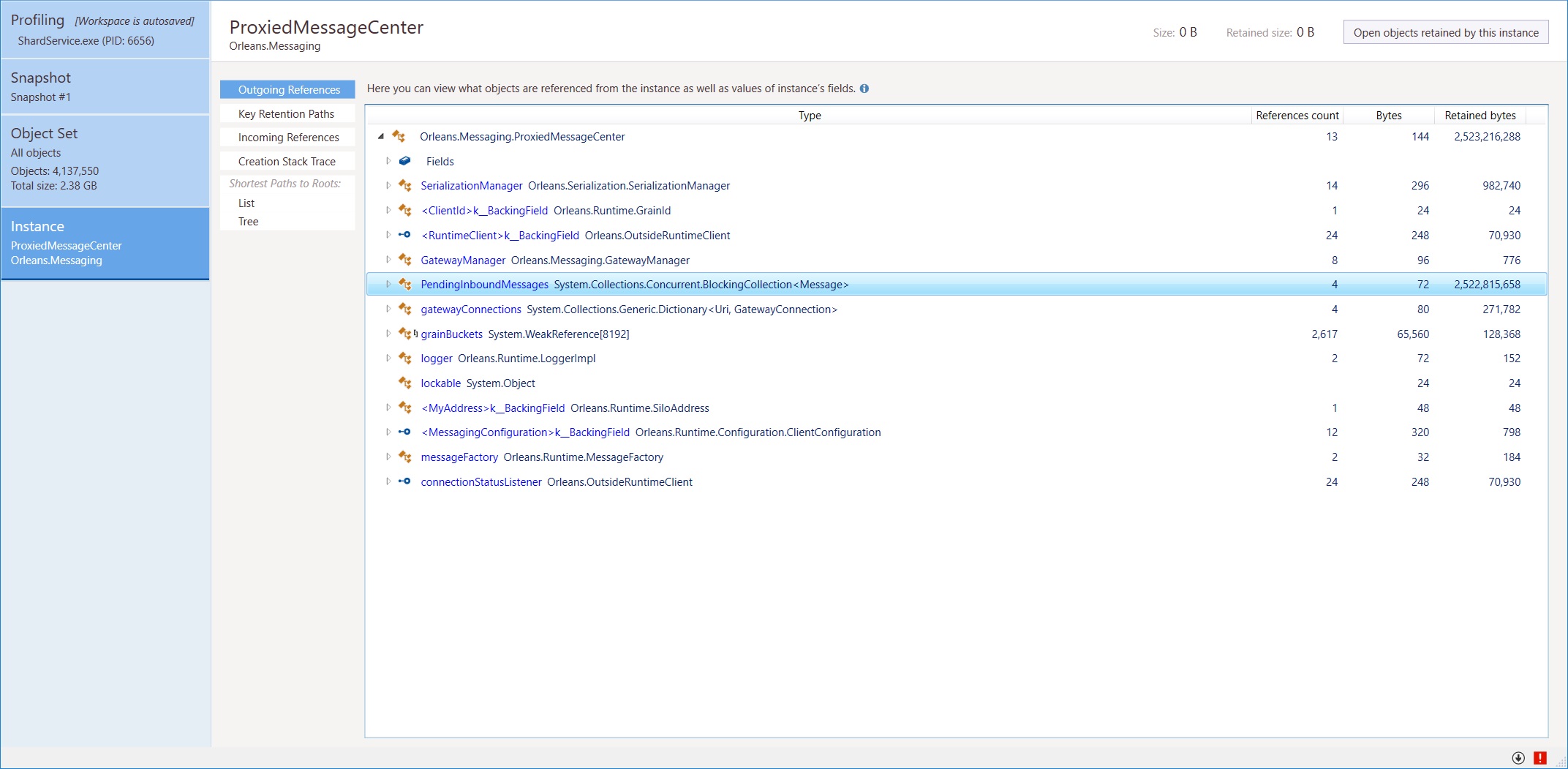Click the red error indicator at bottom right
1568x769 pixels.
[1541, 757]
